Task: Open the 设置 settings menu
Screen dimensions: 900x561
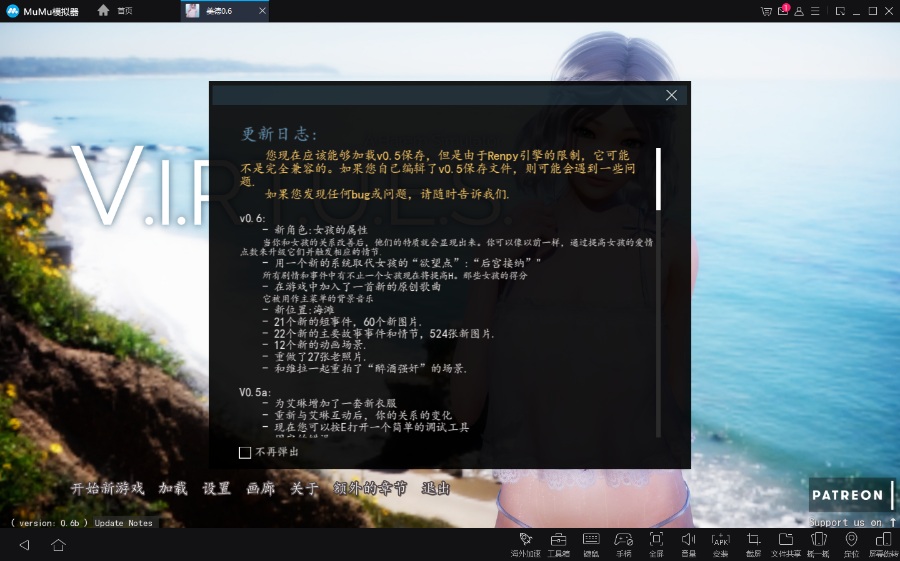Action: point(216,489)
